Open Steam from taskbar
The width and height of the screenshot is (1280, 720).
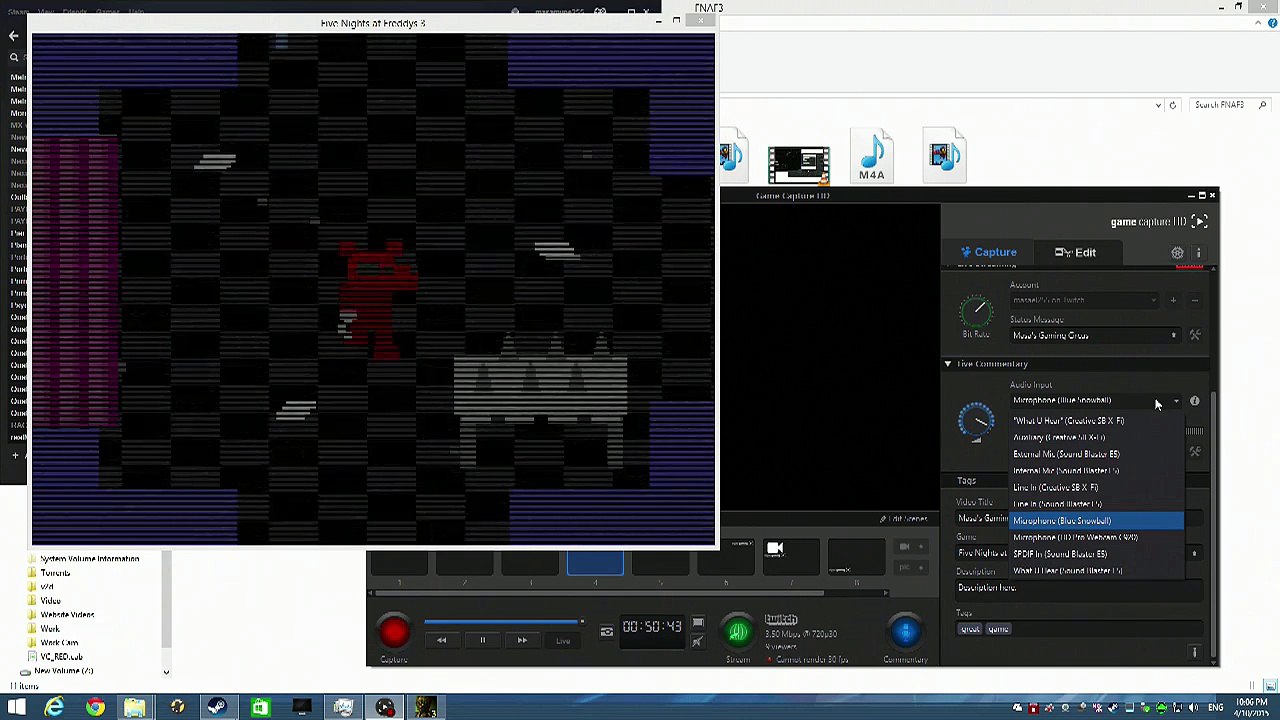217,708
